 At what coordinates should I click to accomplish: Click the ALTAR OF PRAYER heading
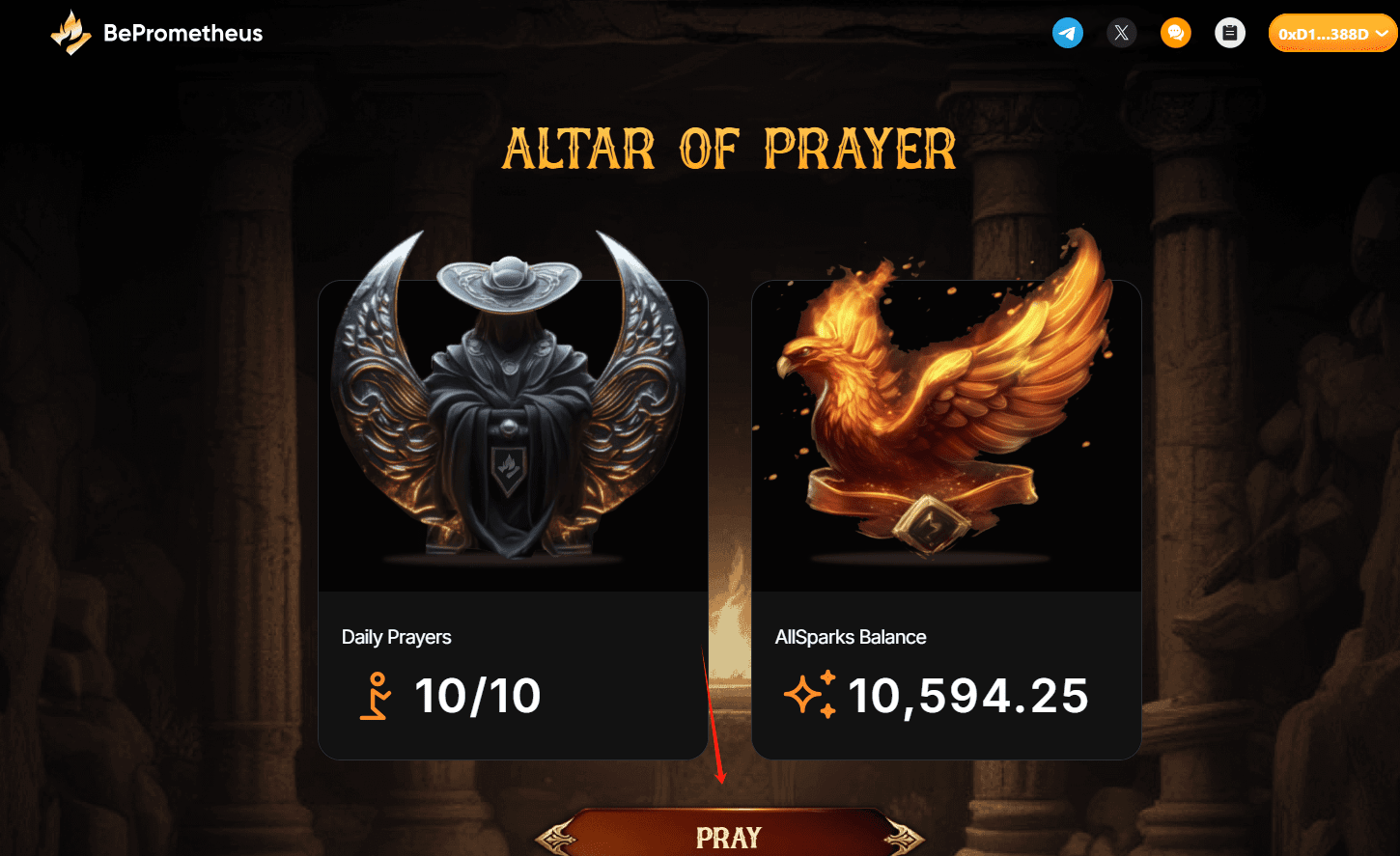(x=730, y=150)
